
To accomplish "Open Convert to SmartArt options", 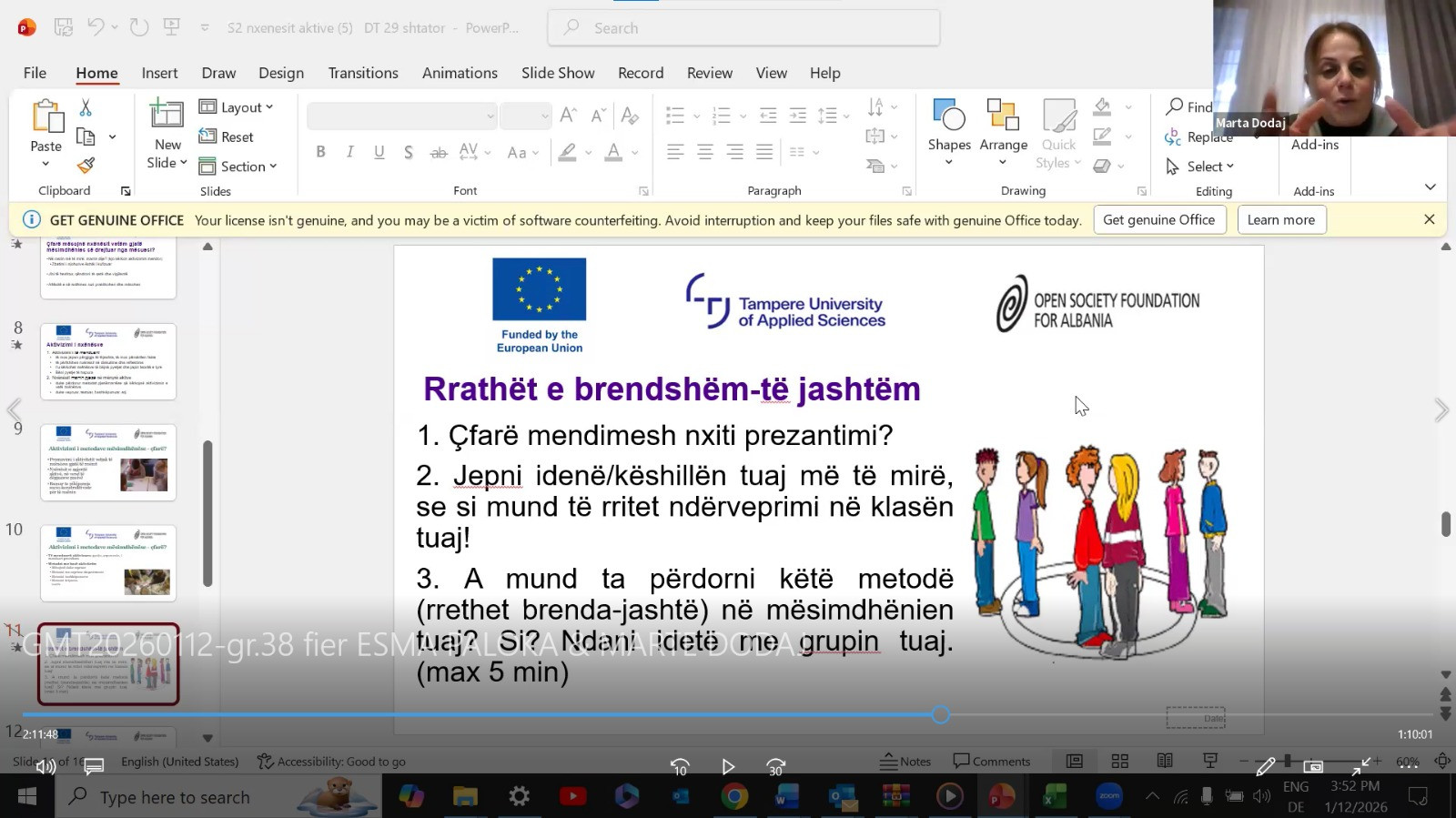I will [880, 166].
